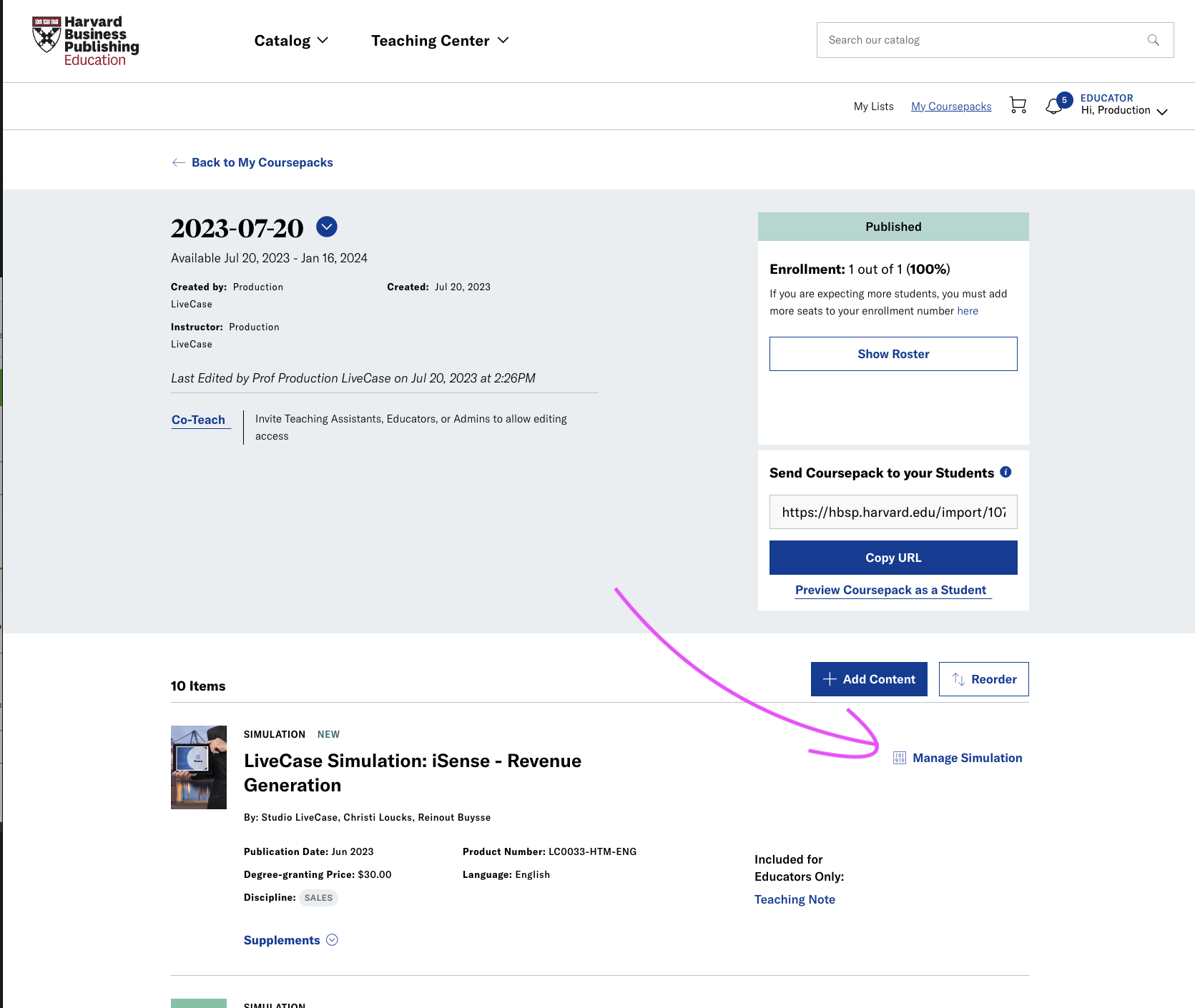Click the catalog search input field
The image size is (1195, 1008).
995,40
